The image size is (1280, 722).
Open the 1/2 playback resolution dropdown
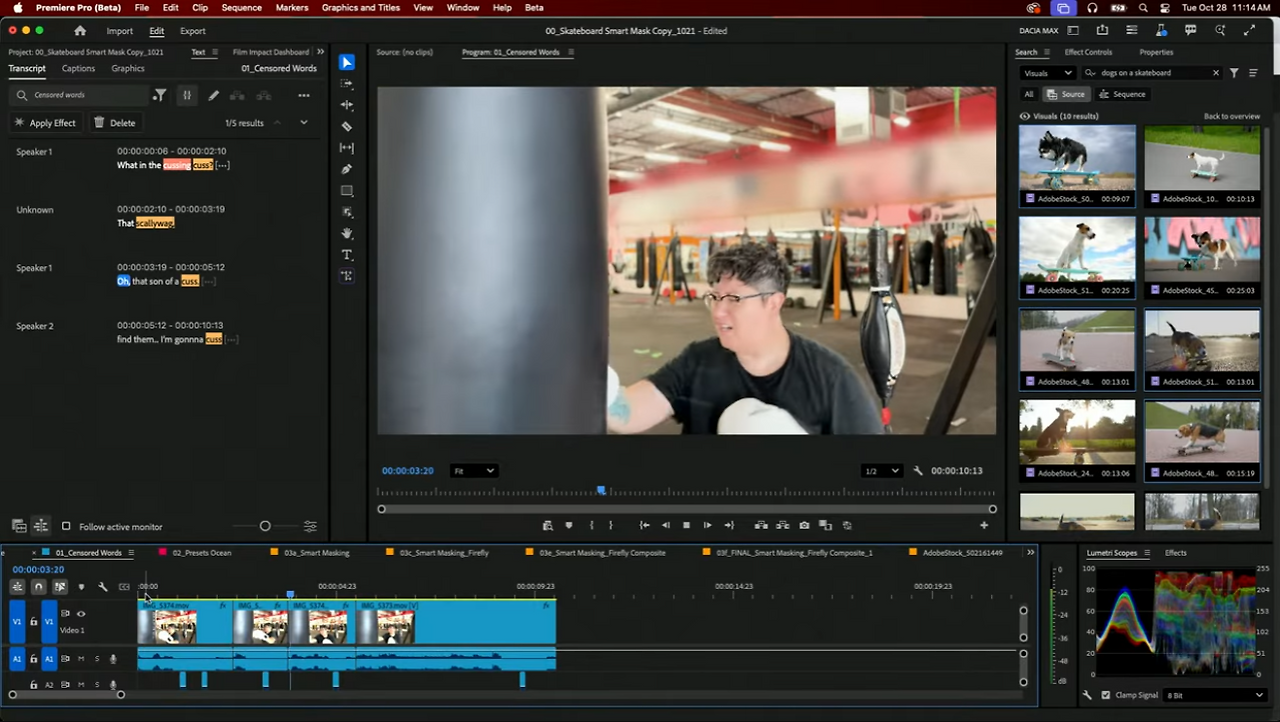[x=881, y=471]
